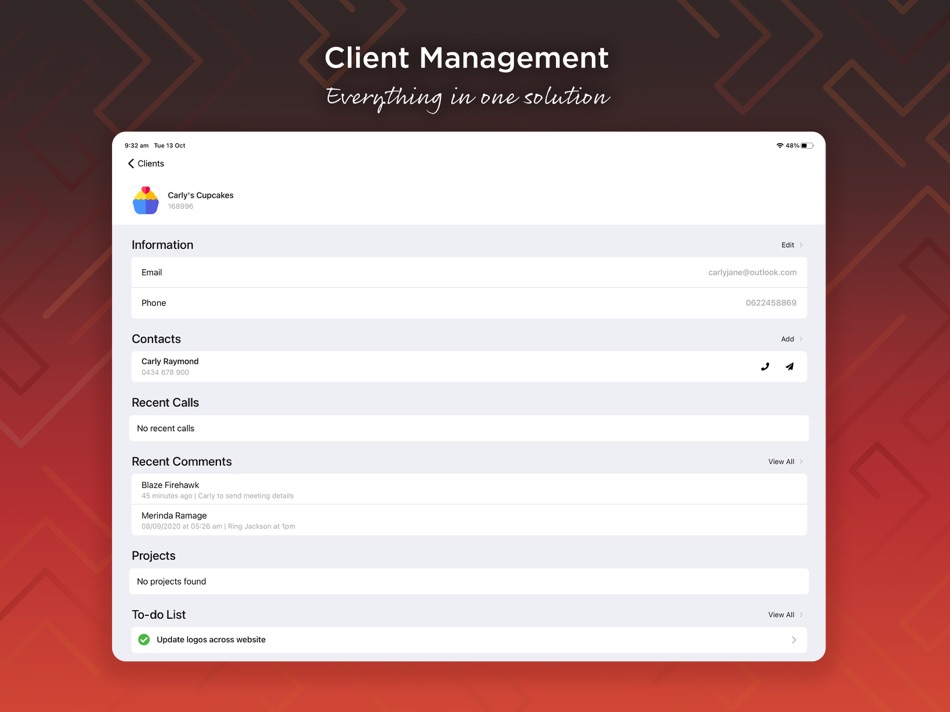Go back to the Clients list
Image resolution: width=950 pixels, height=712 pixels.
tap(146, 164)
